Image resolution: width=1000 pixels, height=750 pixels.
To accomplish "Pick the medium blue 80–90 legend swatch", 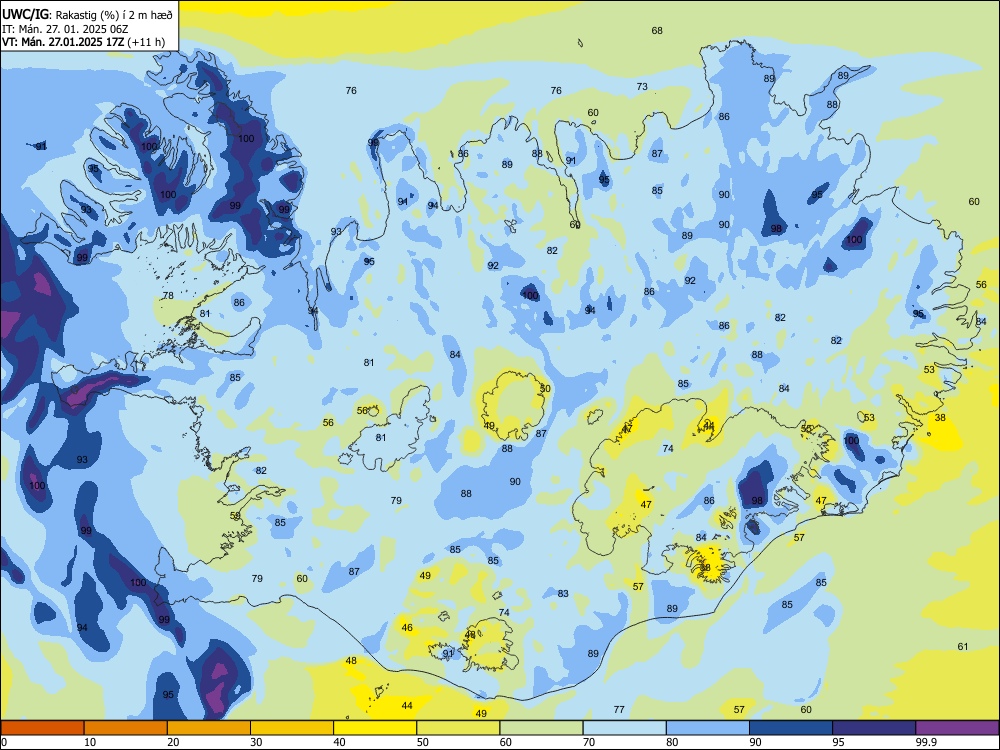I will point(708,728).
